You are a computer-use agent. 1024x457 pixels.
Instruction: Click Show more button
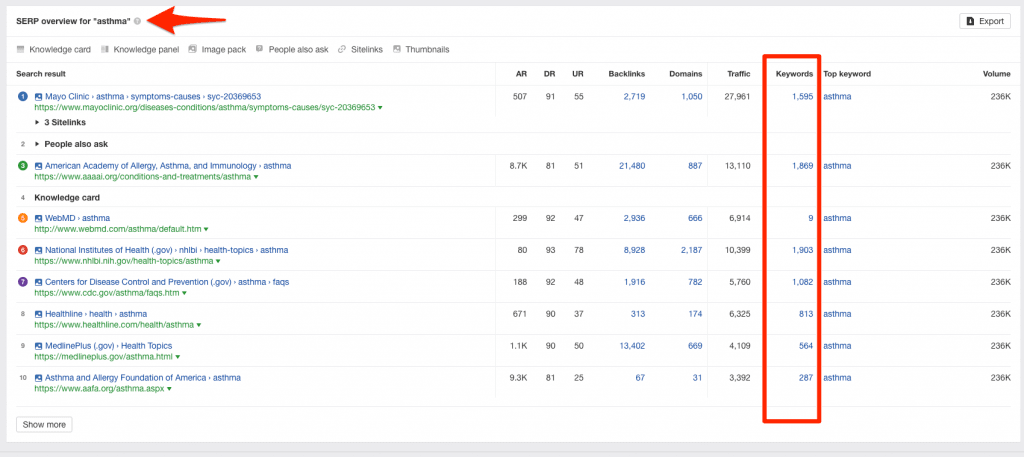point(44,424)
